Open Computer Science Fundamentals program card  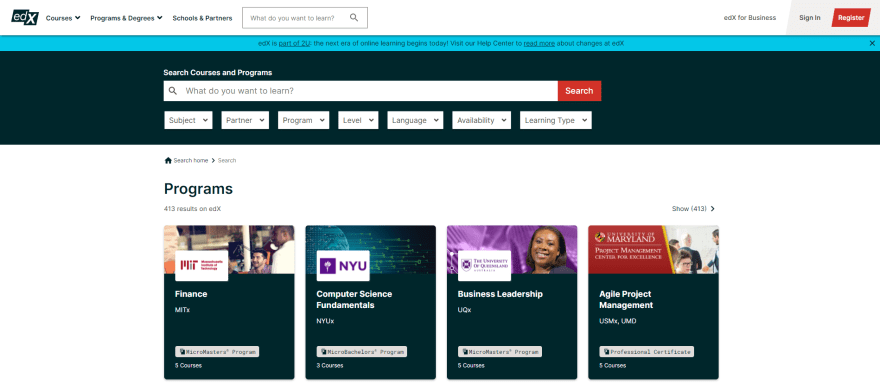(x=370, y=302)
